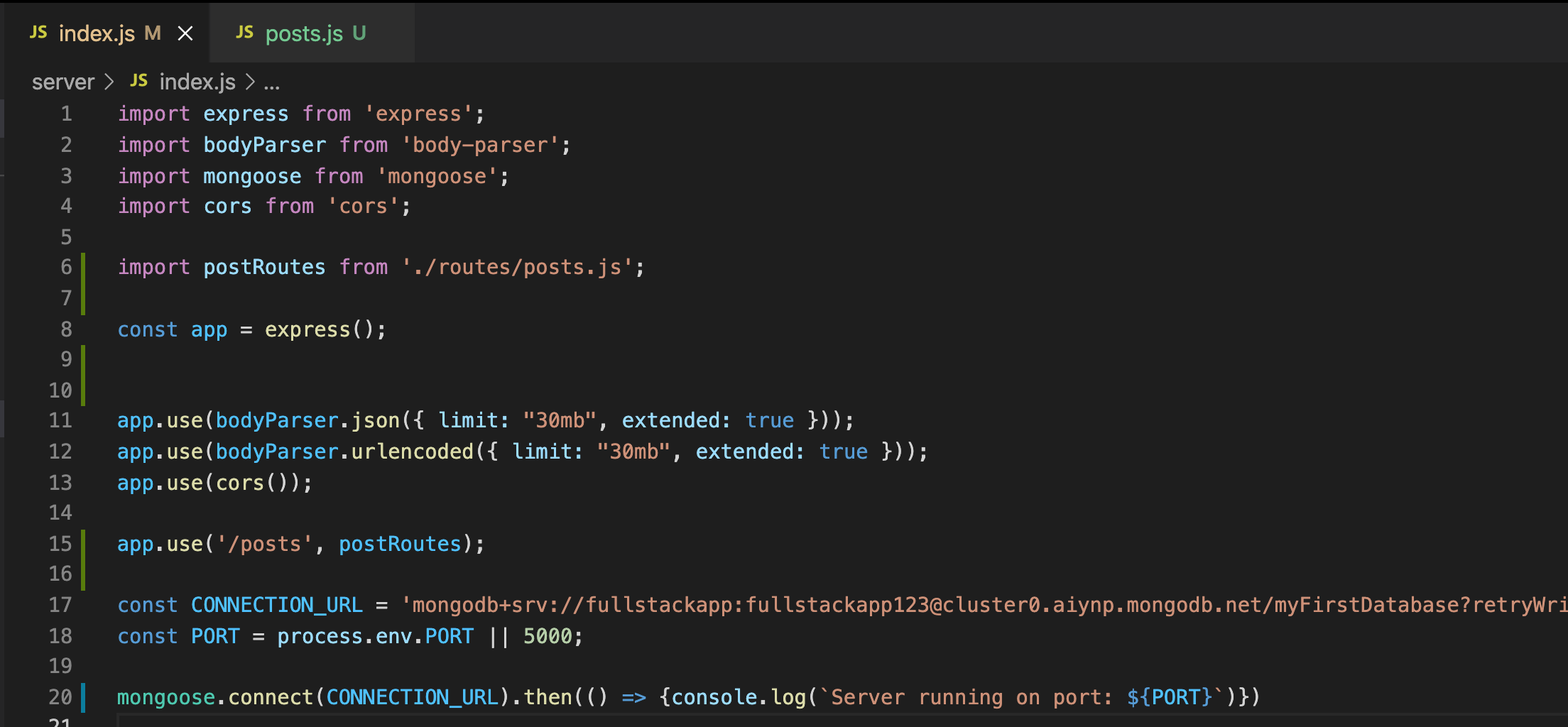Screen dimensions: 1568x727
Task: Click the chevron after 'index.js' breadcrumb
Action: 250,82
